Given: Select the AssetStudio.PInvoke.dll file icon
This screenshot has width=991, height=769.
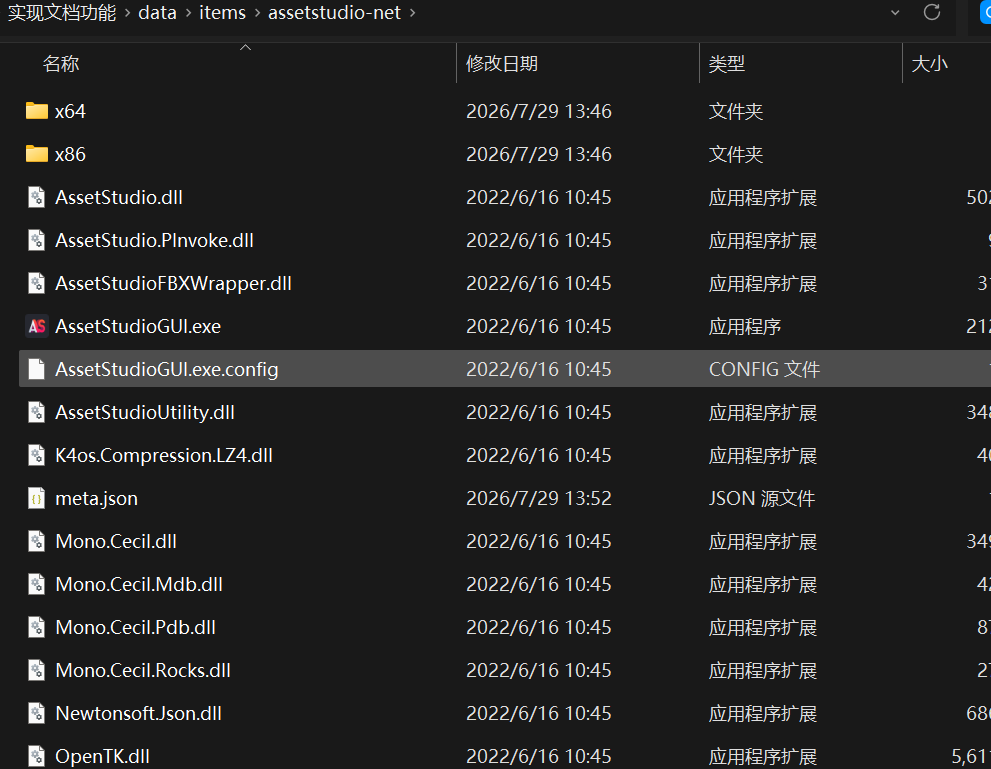Looking at the screenshot, I should point(37,240).
